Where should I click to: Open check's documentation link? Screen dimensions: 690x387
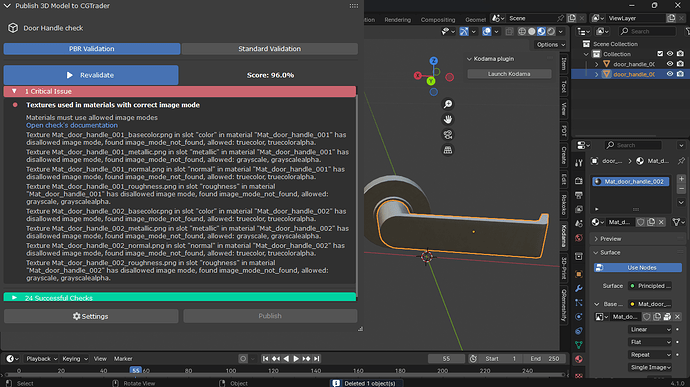point(72,125)
